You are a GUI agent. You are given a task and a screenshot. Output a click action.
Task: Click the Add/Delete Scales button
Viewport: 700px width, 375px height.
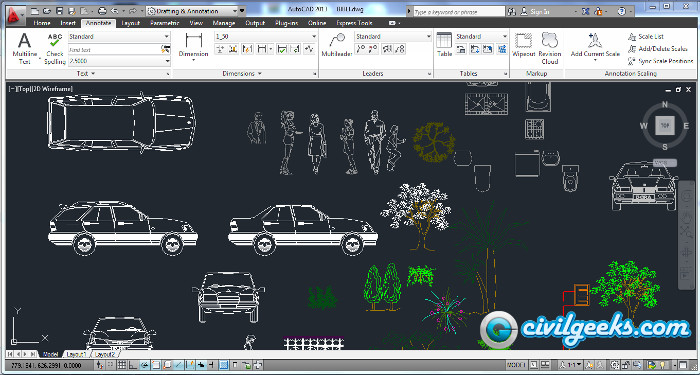[658, 49]
